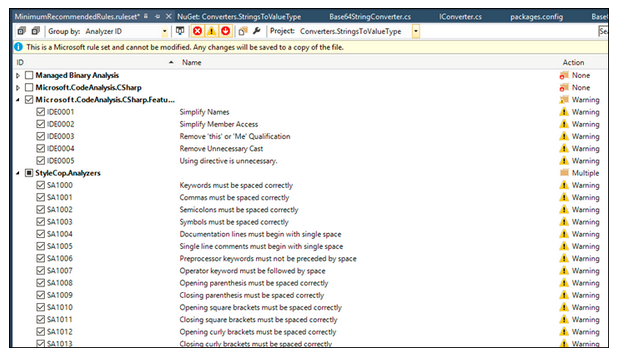Uncheck rule IDE0001 checkbox
Viewport: 619px width, 360px height.
(x=40, y=112)
